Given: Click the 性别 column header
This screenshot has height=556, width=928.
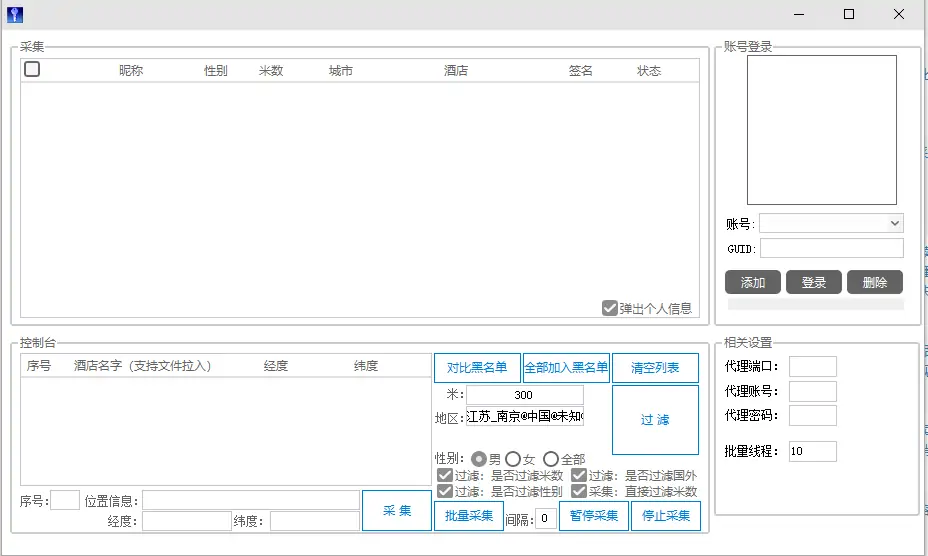Looking at the screenshot, I should pyautogui.click(x=215, y=71).
